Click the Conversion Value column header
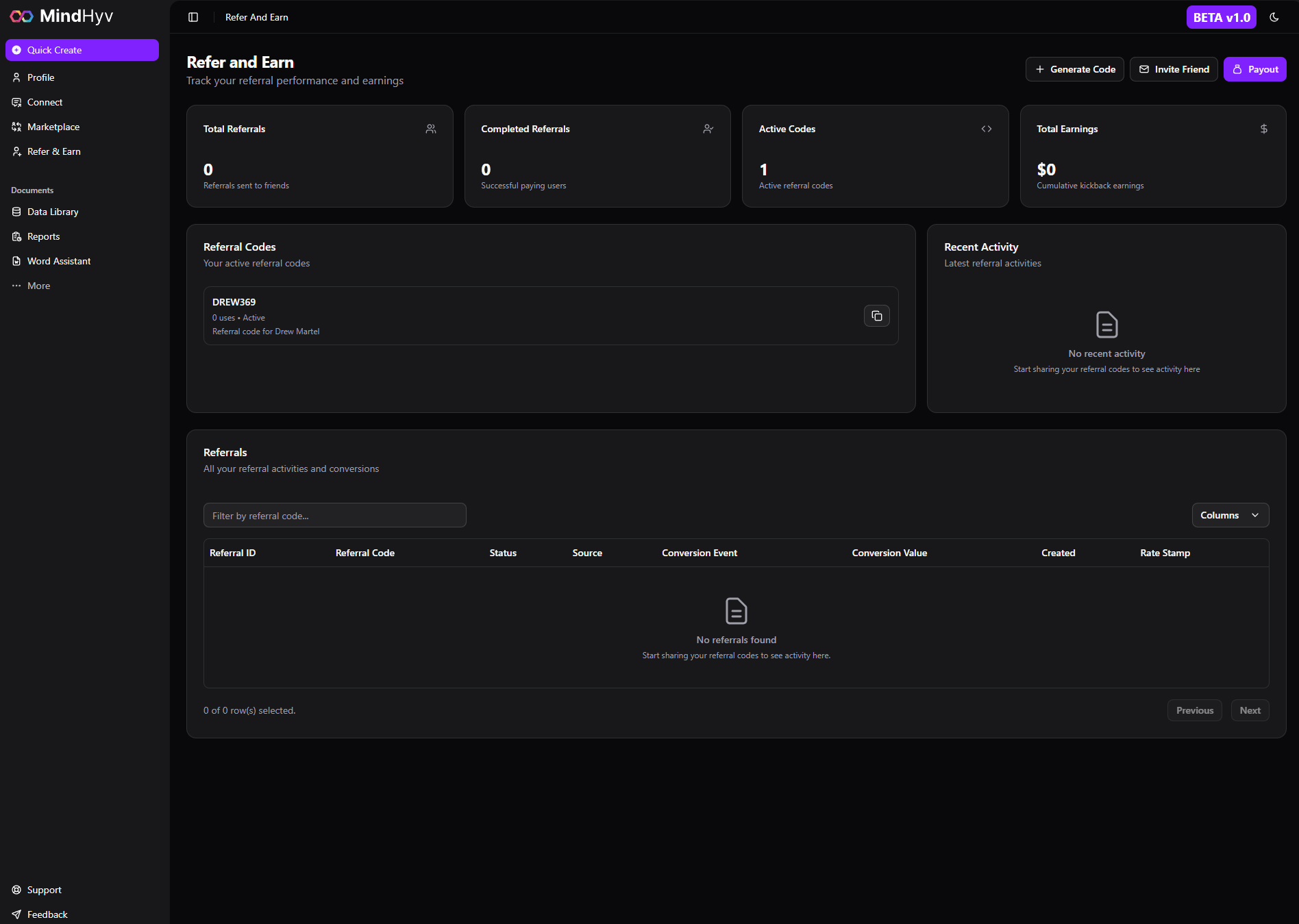Viewport: 1299px width, 924px height. (889, 553)
